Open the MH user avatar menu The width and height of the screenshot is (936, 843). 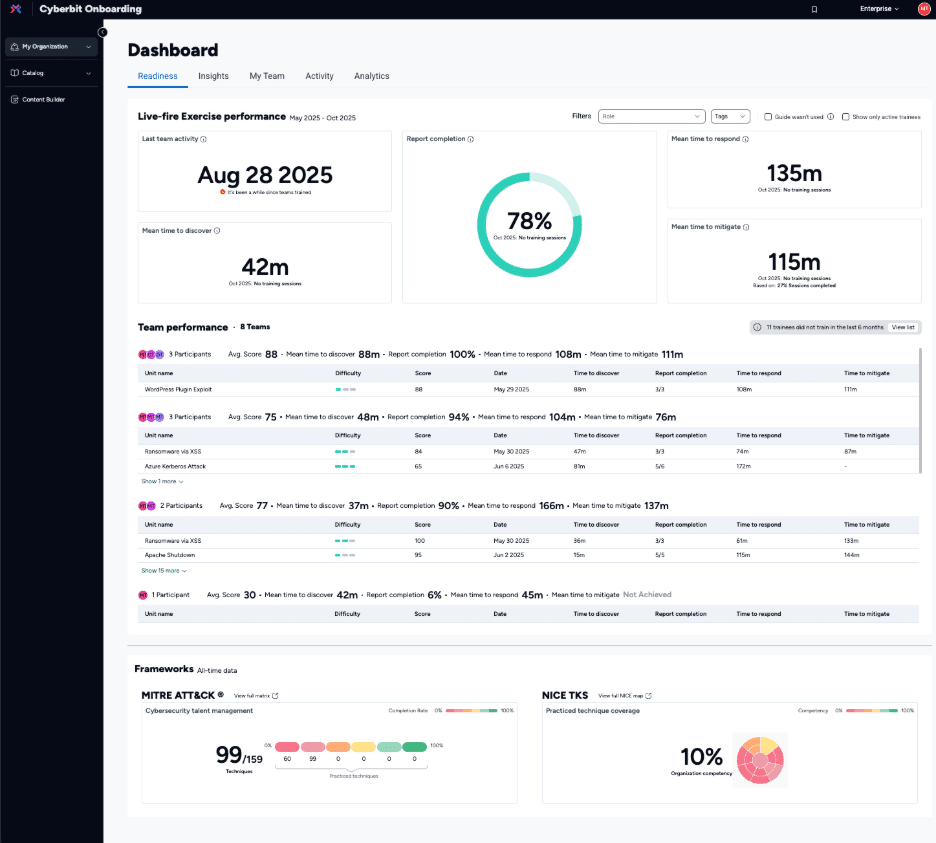coord(923,8)
